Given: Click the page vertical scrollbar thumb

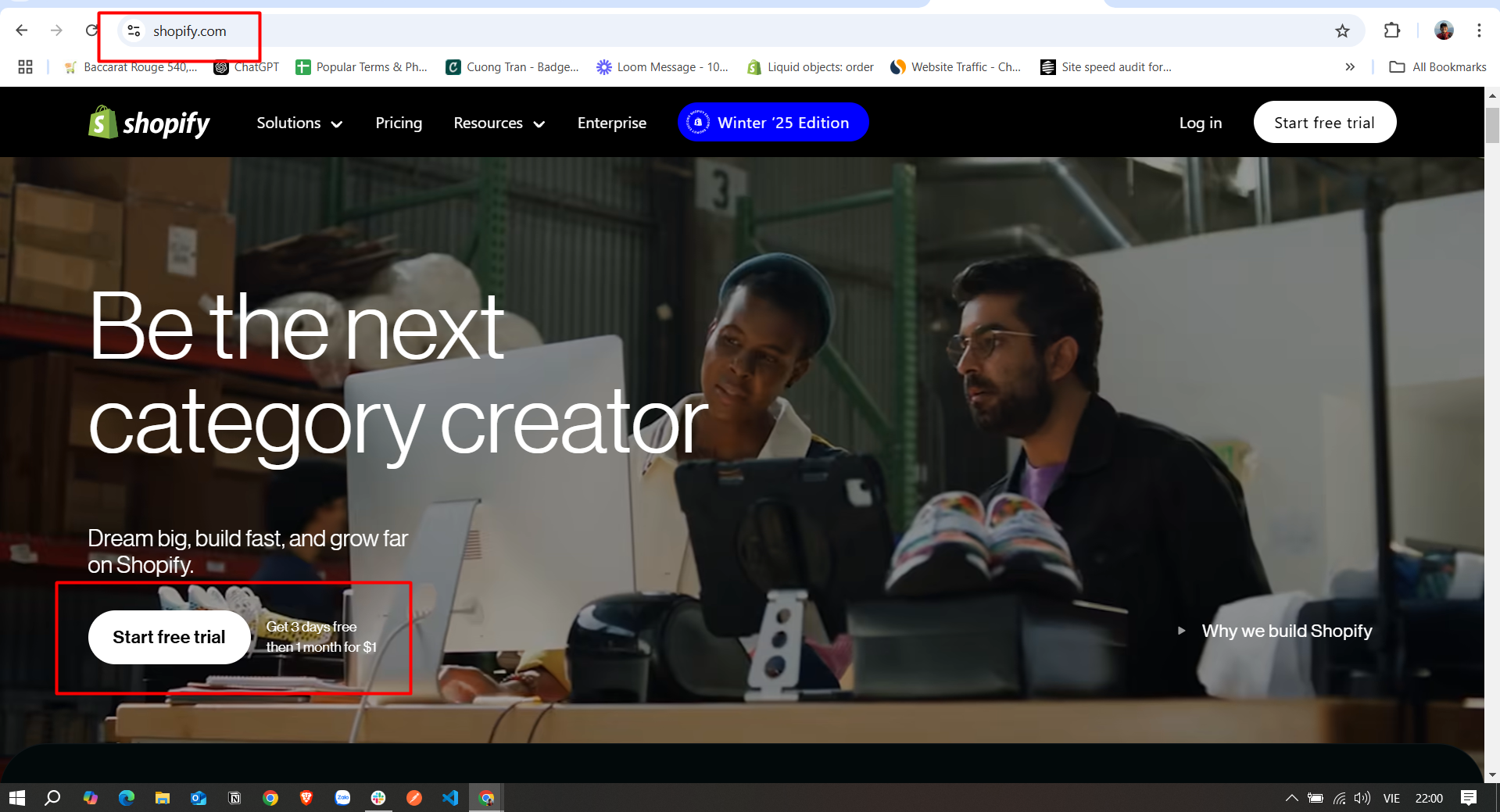Looking at the screenshot, I should (x=1492, y=125).
